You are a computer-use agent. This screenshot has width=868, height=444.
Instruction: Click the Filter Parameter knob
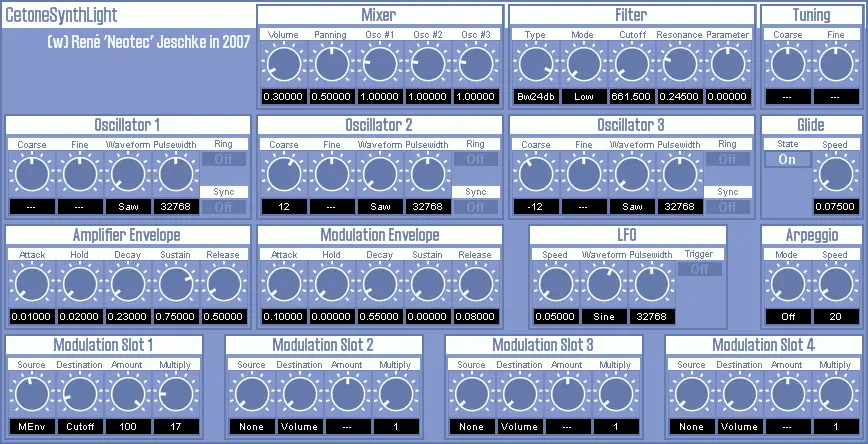point(727,64)
